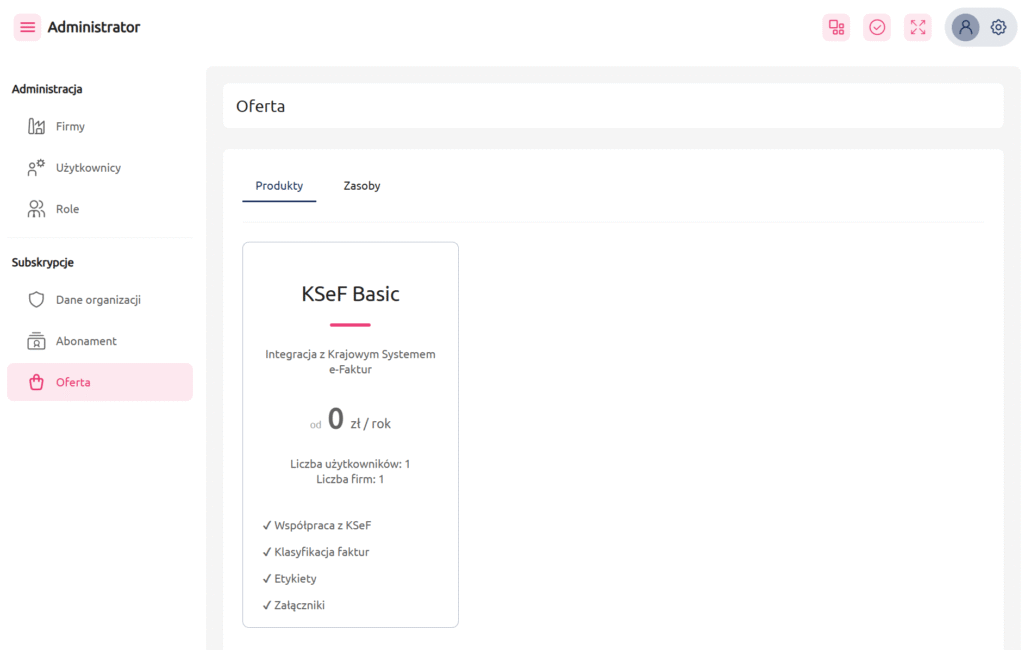The width and height of the screenshot is (1024, 650).
Task: Open the dashboard widgets icon in header
Action: pos(836,27)
